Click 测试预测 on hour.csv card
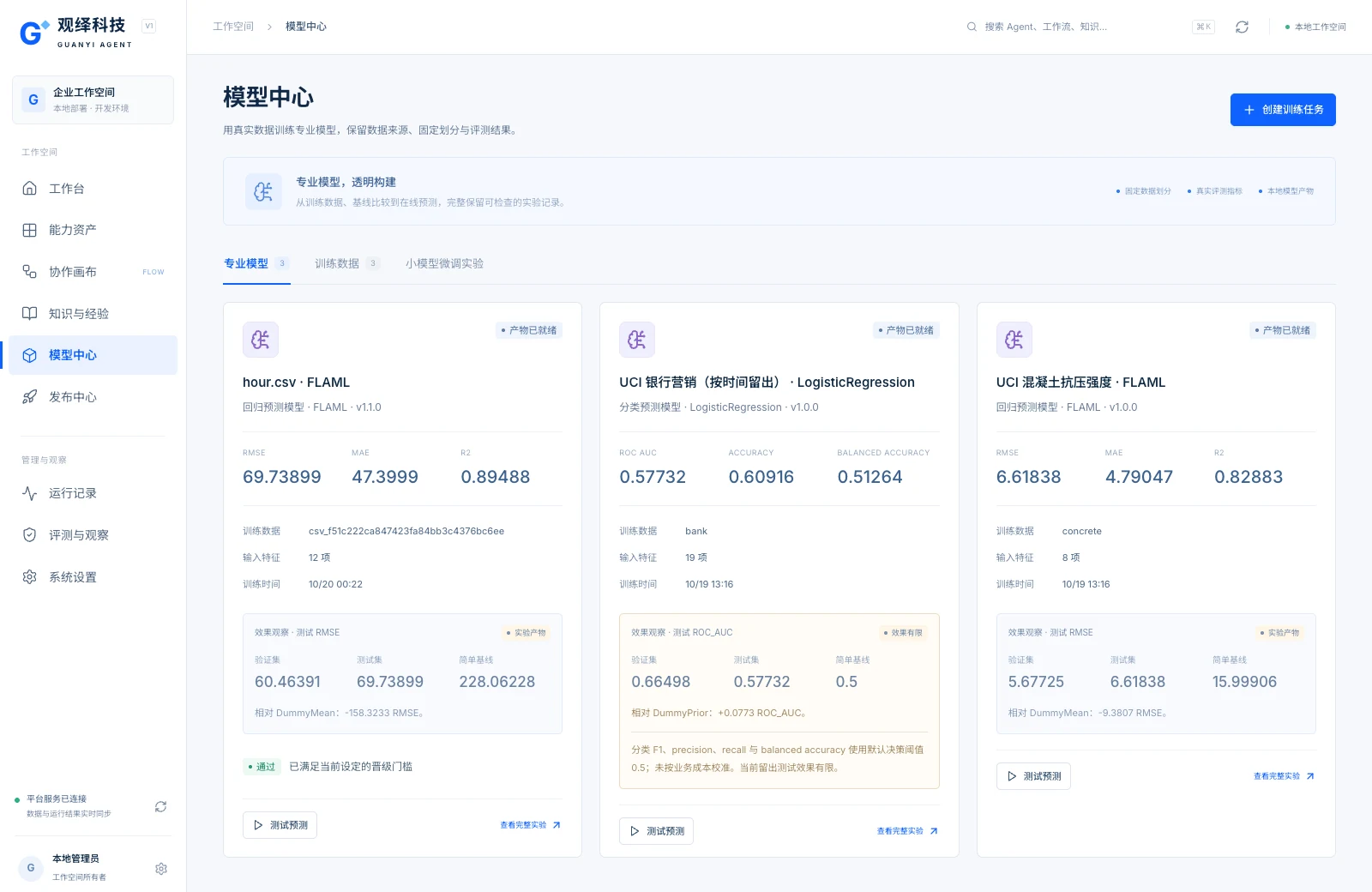The height and width of the screenshot is (892, 1372). 280,825
